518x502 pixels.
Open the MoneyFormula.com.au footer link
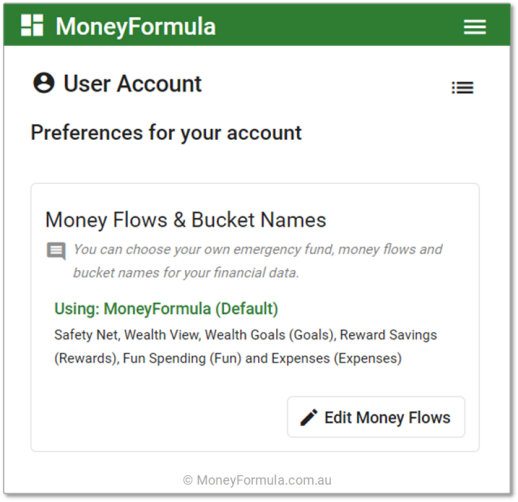[x=257, y=480]
